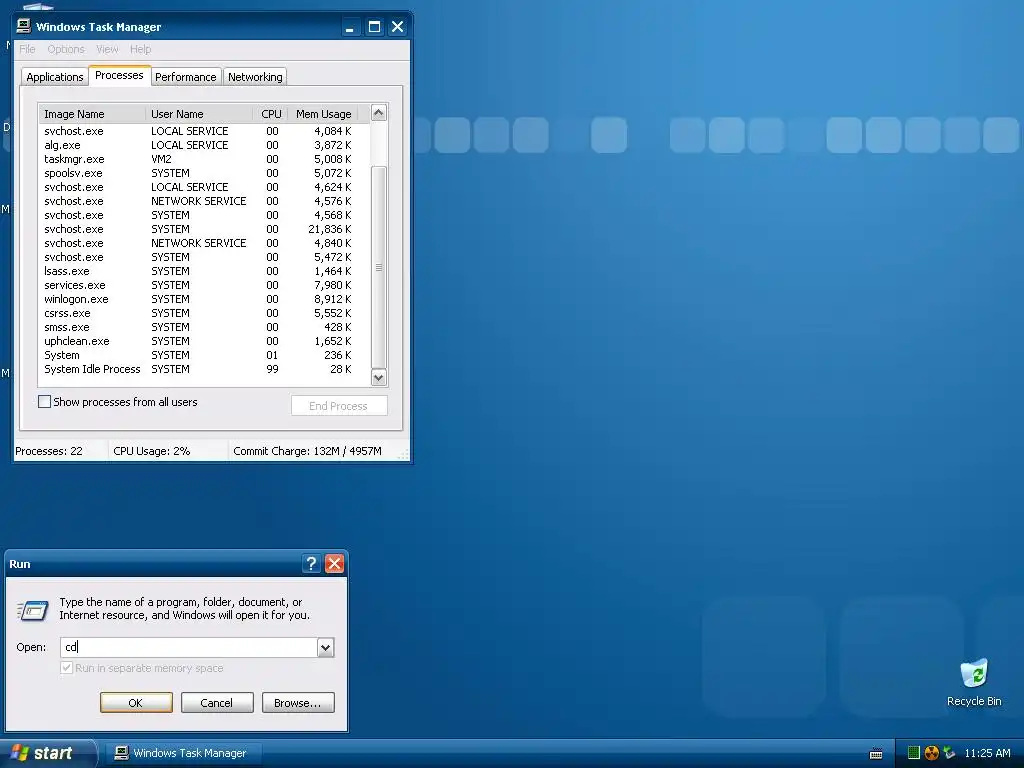Click OK in the Run dialog
The width and height of the screenshot is (1024, 768).
136,703
